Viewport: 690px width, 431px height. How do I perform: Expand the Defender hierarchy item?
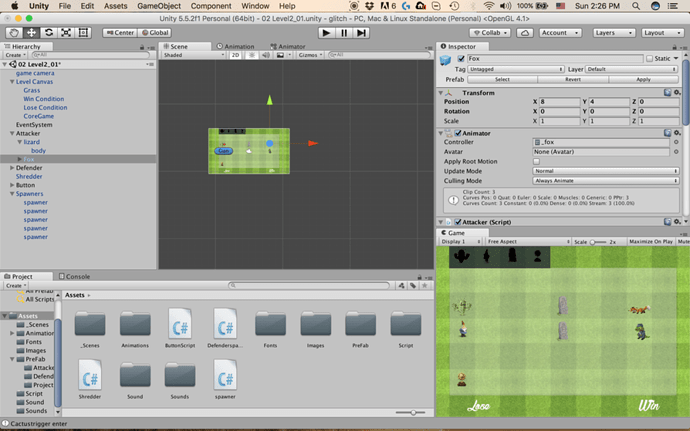click(12, 168)
